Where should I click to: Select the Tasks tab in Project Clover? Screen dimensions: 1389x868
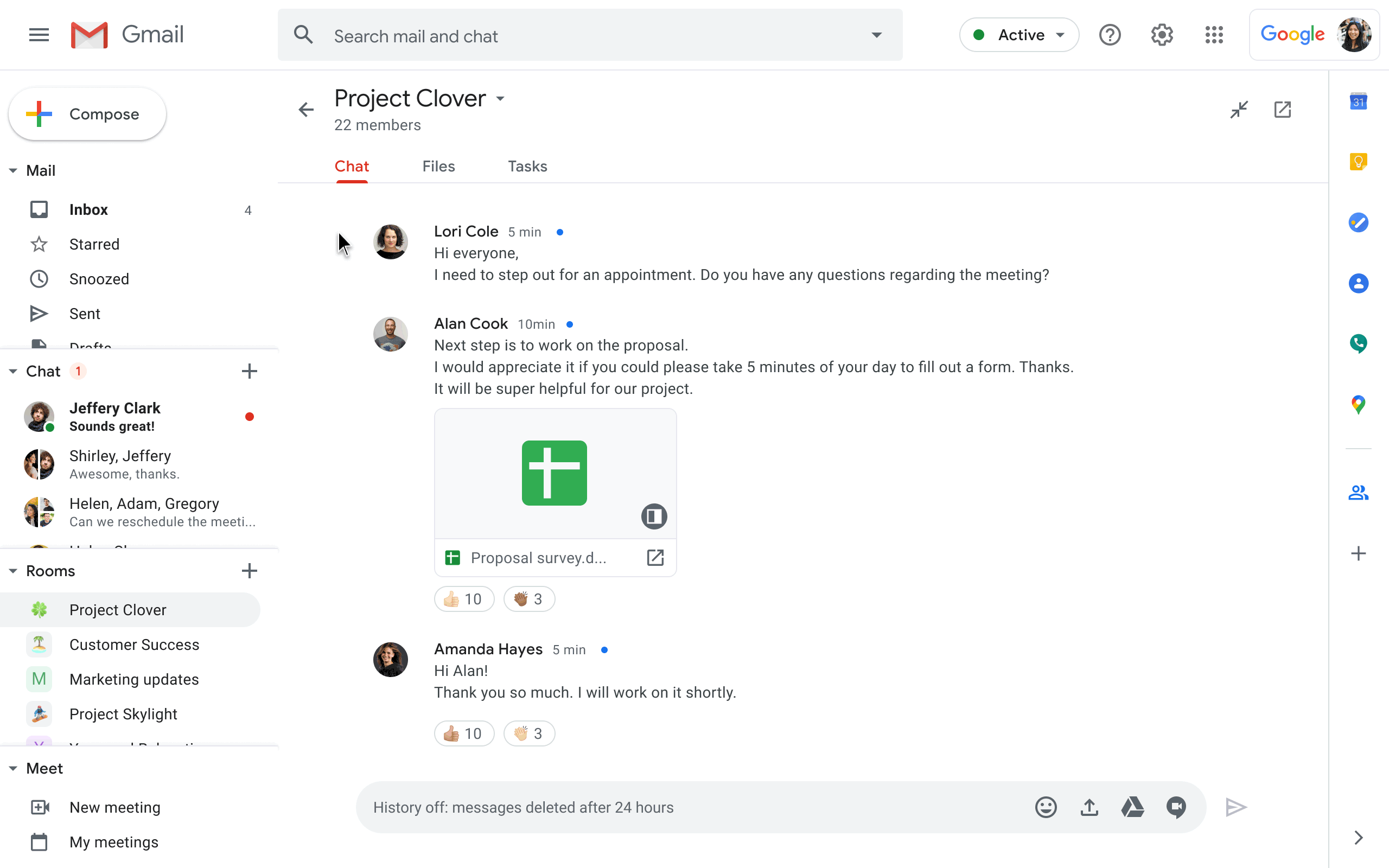[x=527, y=166]
